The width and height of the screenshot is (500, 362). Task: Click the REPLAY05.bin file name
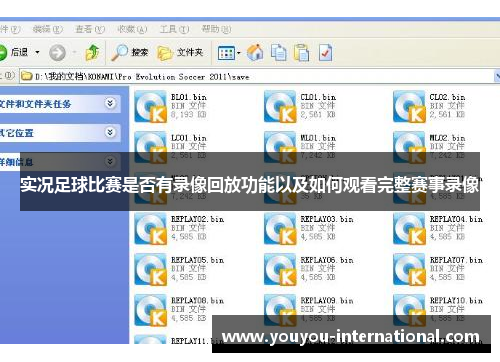coord(198,260)
